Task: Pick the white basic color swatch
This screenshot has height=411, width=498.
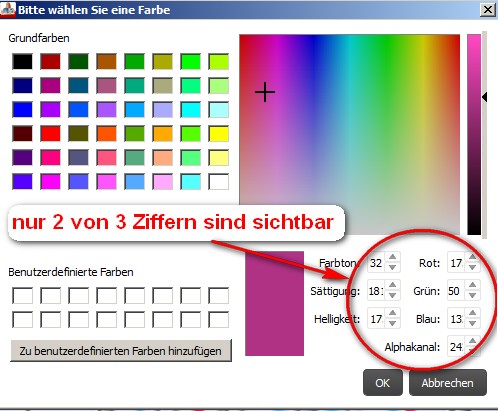Action: tap(219, 181)
